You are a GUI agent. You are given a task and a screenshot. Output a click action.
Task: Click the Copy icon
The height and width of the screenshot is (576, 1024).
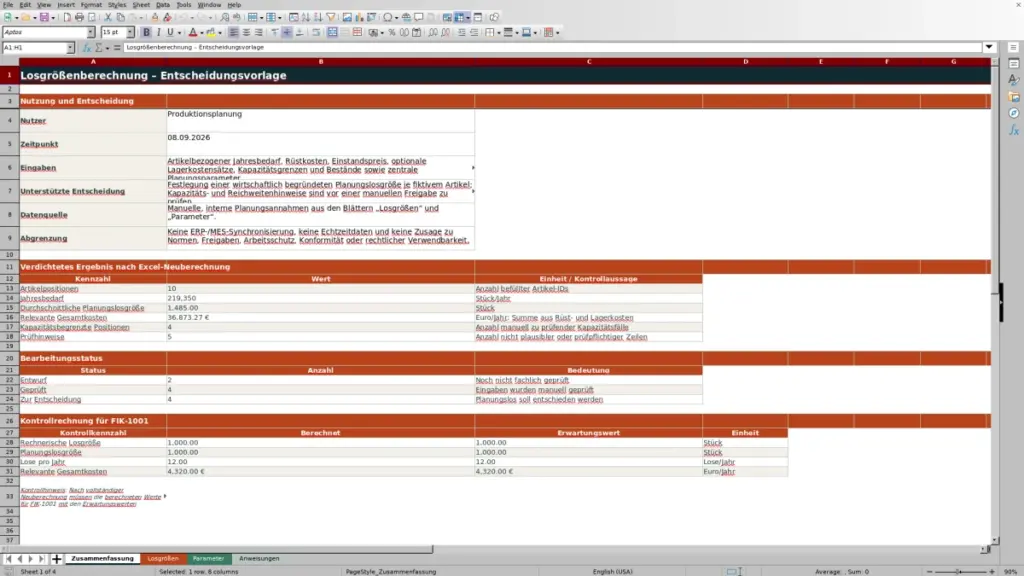click(121, 18)
